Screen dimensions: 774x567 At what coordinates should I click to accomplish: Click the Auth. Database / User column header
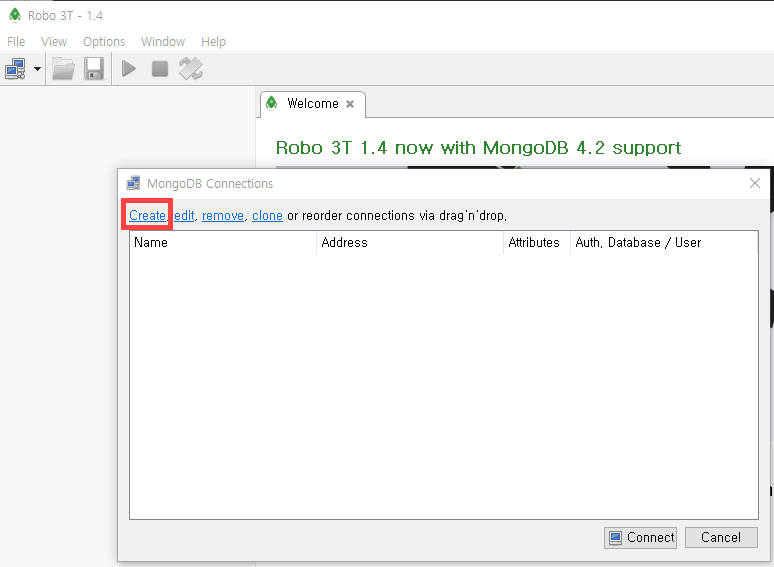tap(664, 242)
